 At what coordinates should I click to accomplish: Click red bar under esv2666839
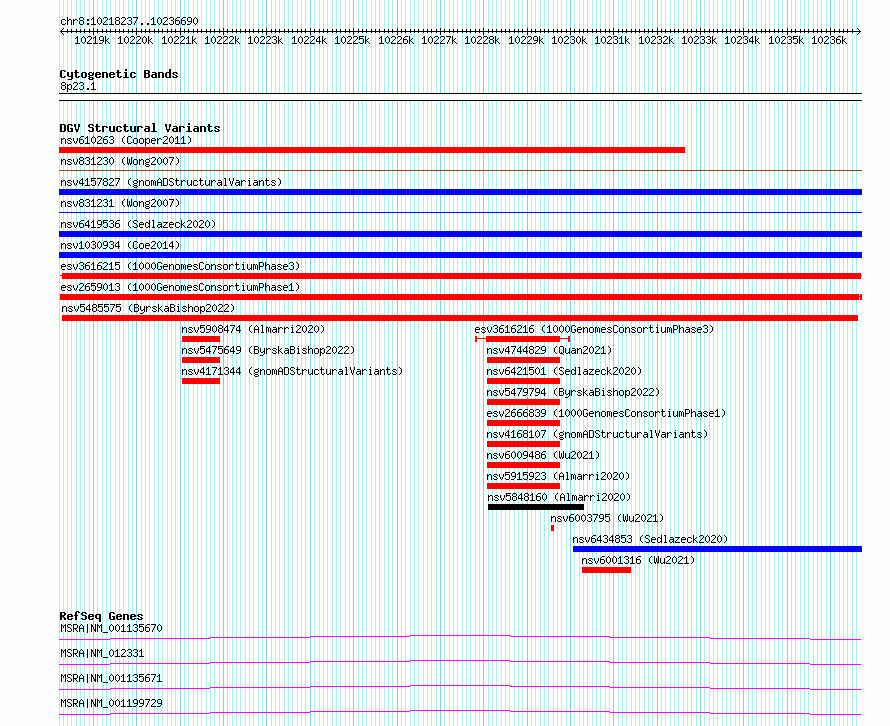pos(523,423)
